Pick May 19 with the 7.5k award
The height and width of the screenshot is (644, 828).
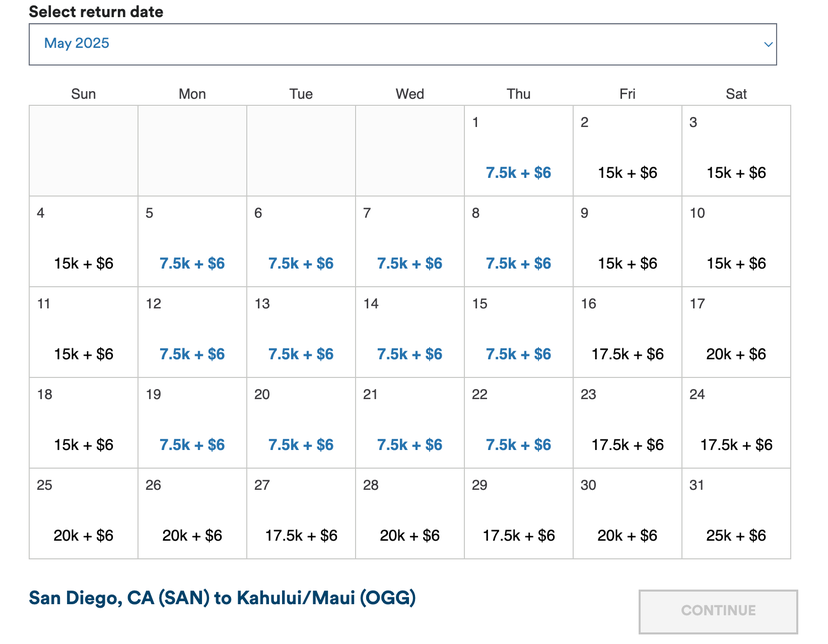click(x=192, y=422)
